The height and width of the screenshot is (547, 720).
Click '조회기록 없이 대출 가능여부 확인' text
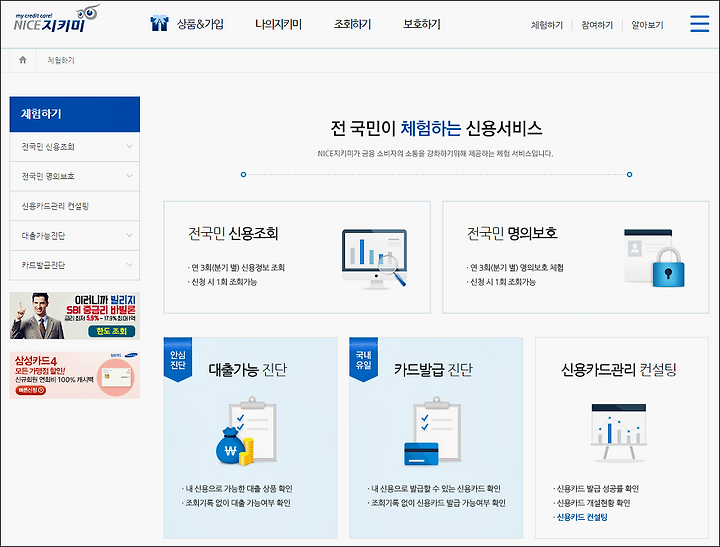(x=238, y=503)
